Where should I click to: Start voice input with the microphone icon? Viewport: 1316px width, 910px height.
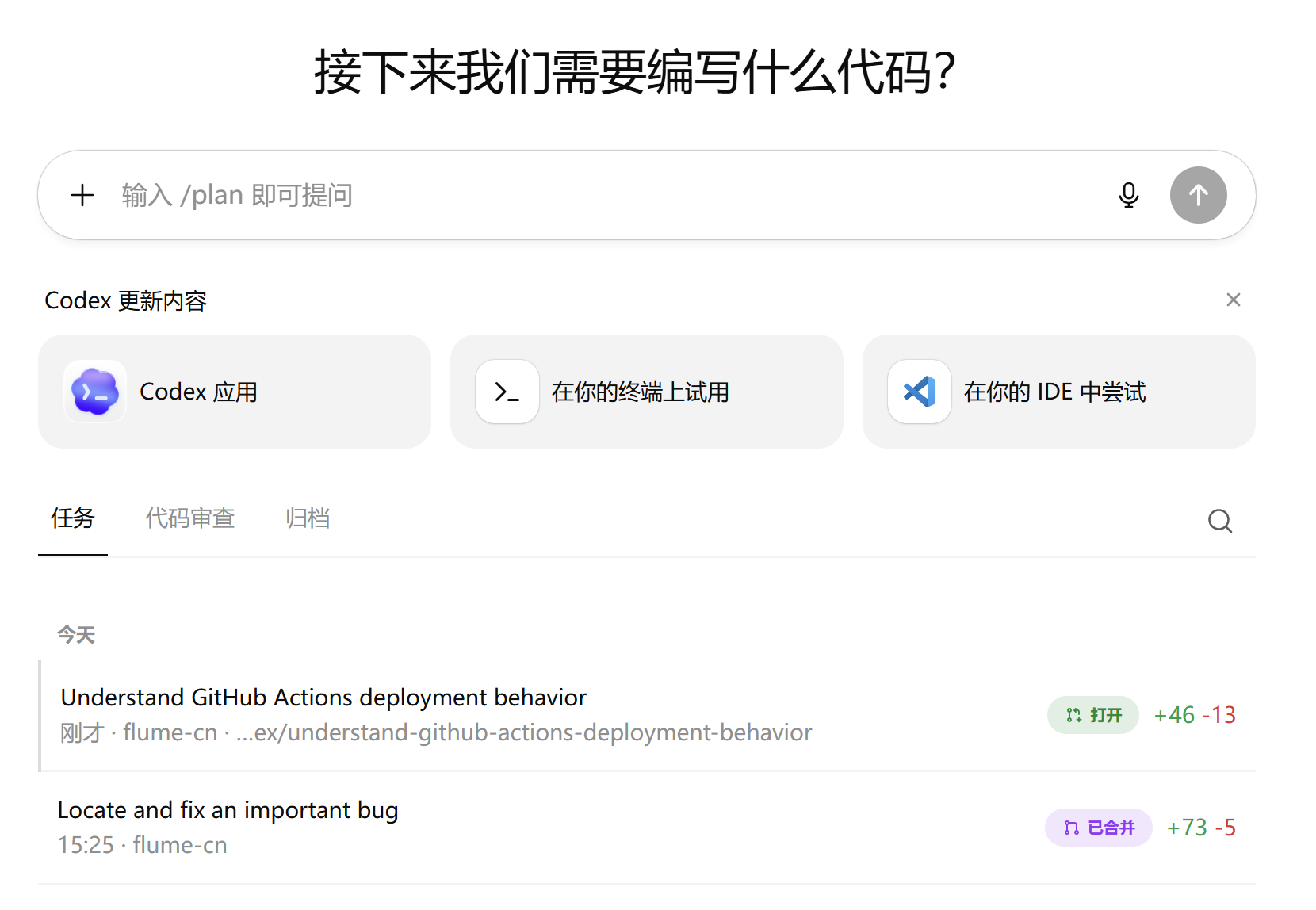pos(1129,195)
